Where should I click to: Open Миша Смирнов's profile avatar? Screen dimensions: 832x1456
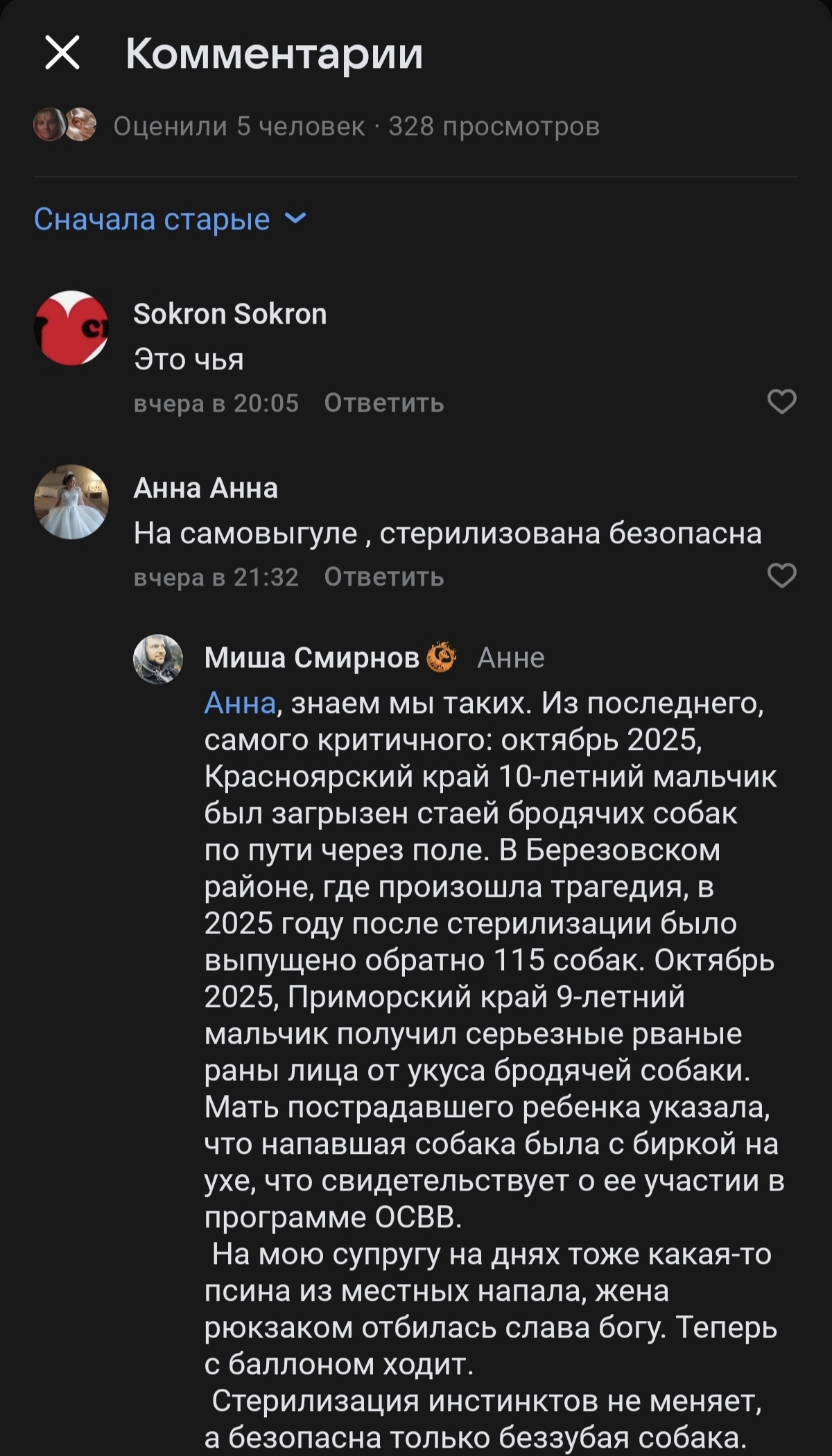click(x=158, y=658)
